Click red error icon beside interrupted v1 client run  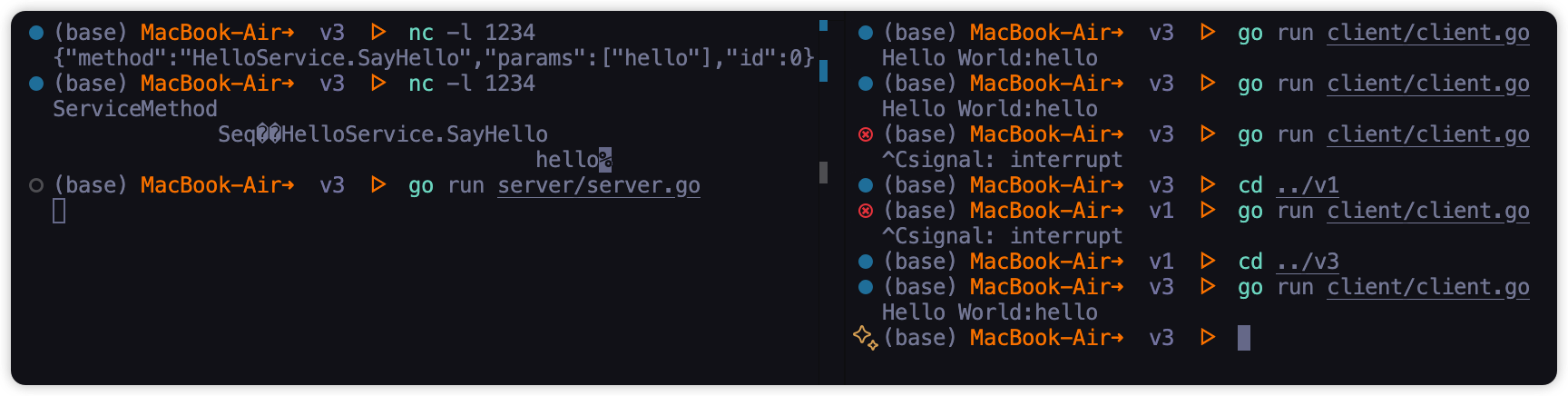866,211
